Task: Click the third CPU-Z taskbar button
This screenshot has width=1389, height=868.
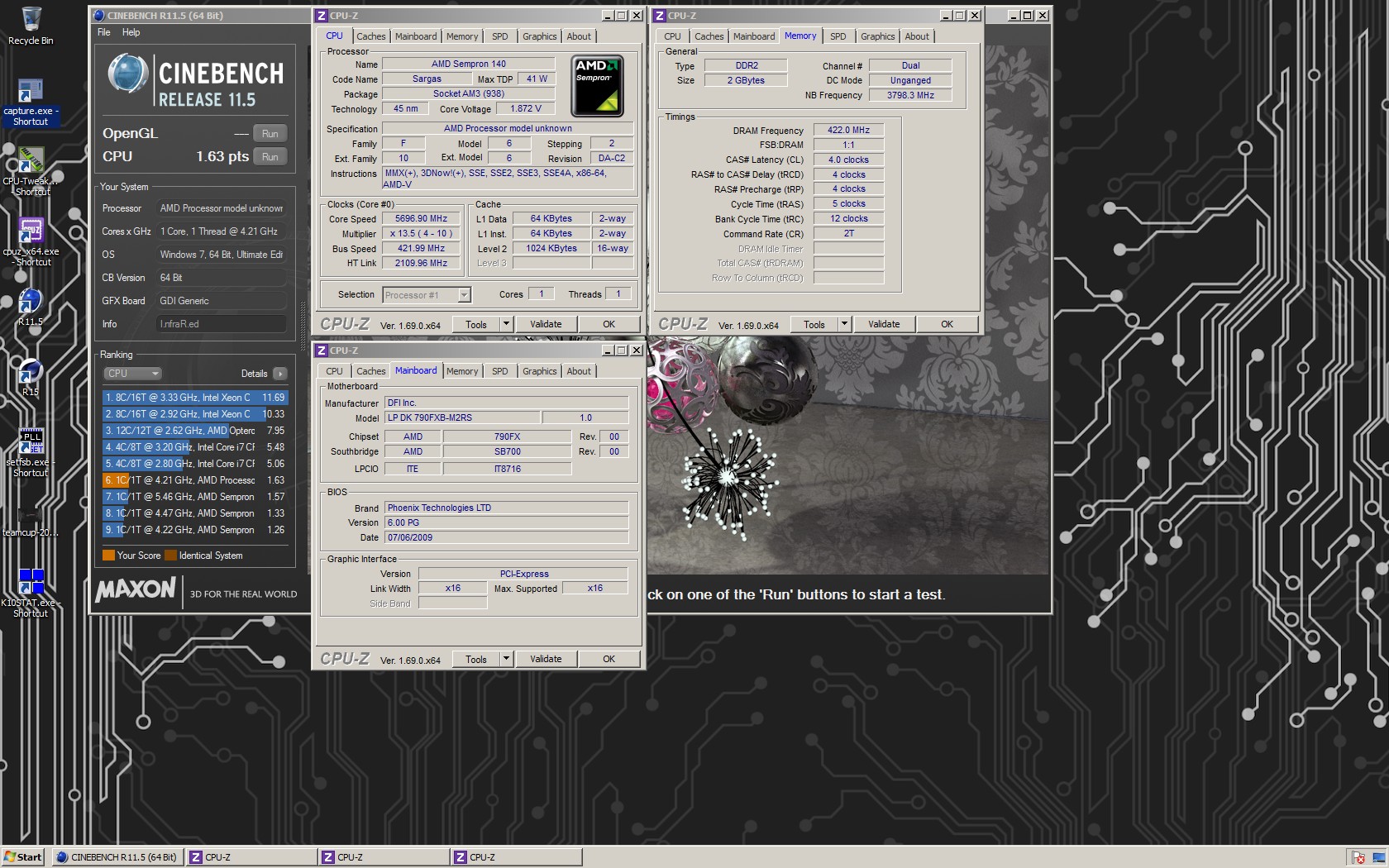Action: (515, 857)
